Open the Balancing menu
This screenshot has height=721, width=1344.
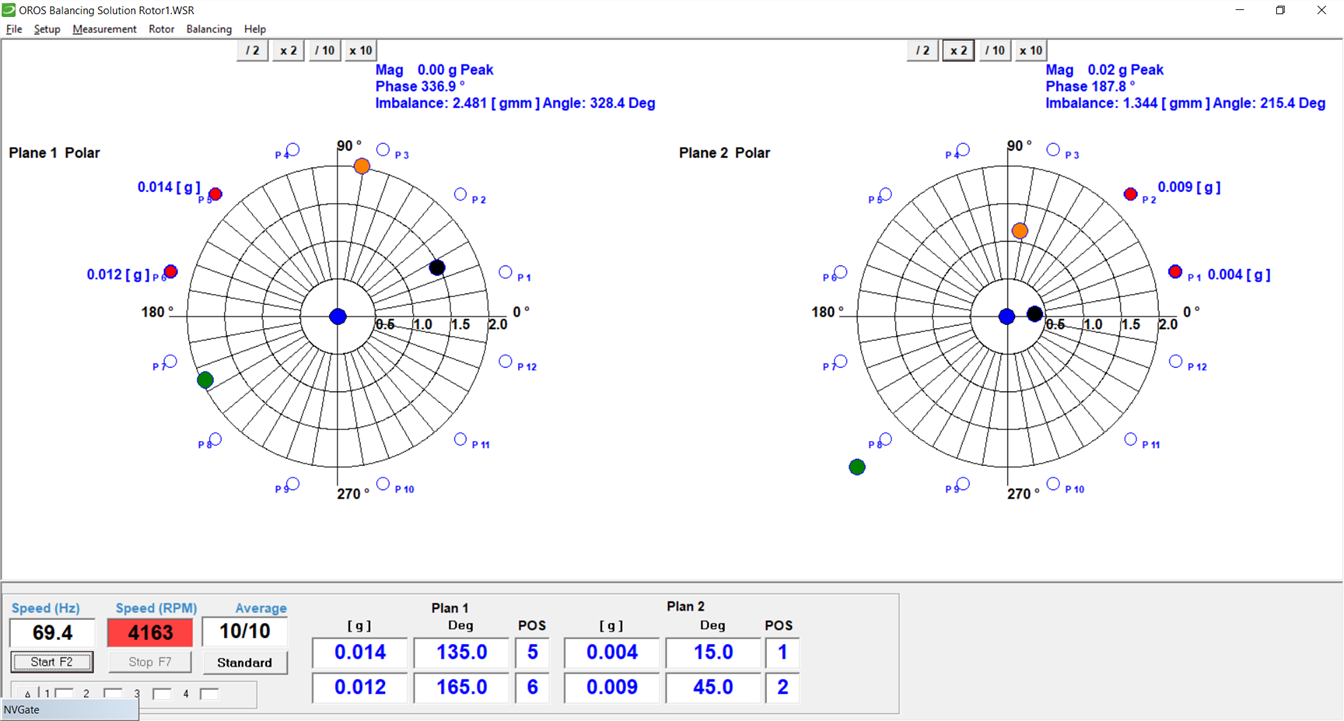coord(209,29)
